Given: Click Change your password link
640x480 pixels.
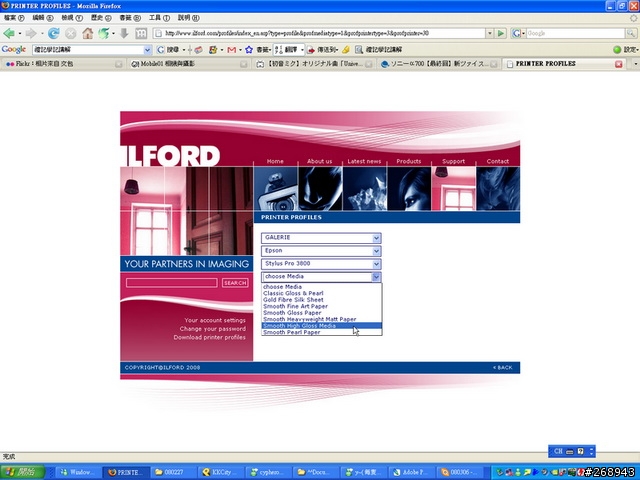Looking at the screenshot, I should coord(213,329).
